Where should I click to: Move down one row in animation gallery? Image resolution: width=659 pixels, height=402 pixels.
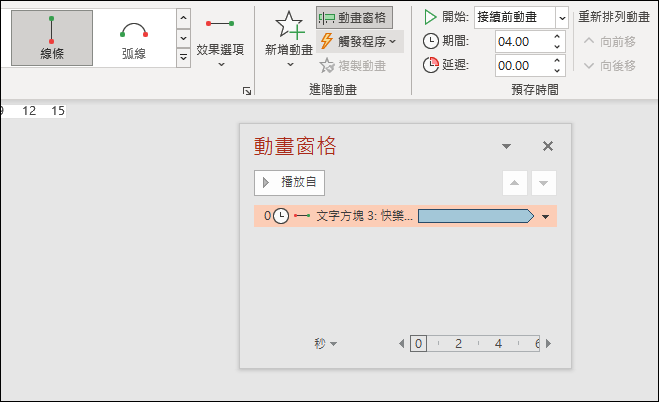pos(184,38)
